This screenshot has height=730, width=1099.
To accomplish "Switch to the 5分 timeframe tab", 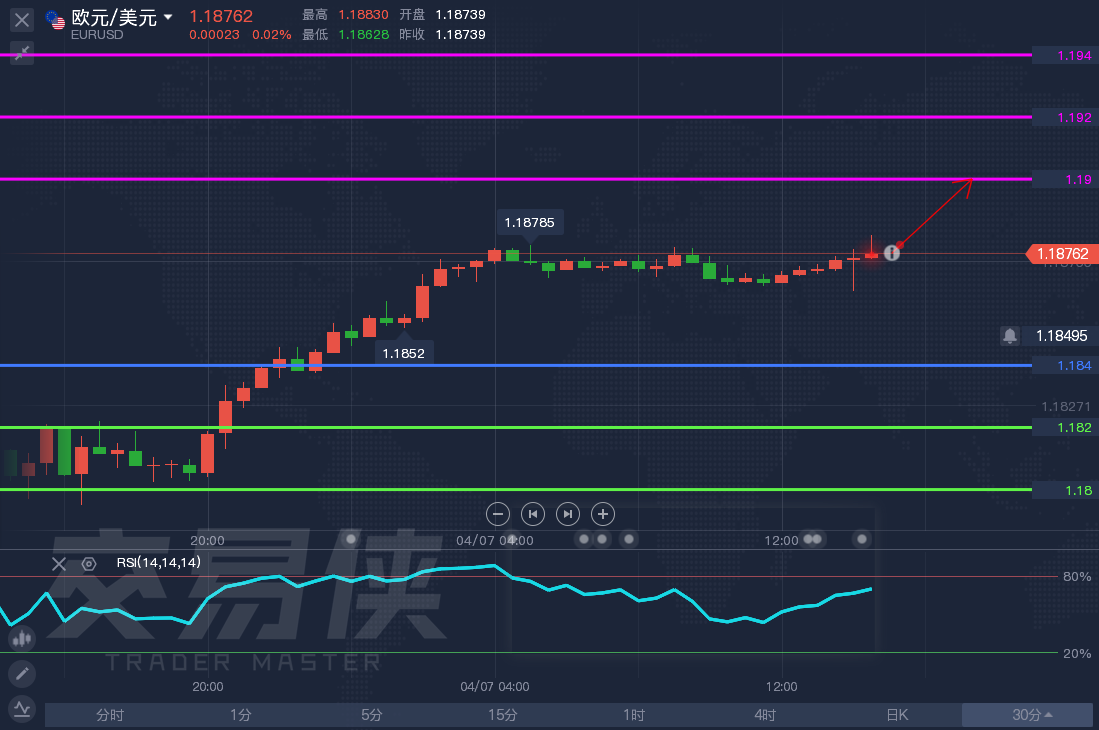I will click(x=371, y=715).
